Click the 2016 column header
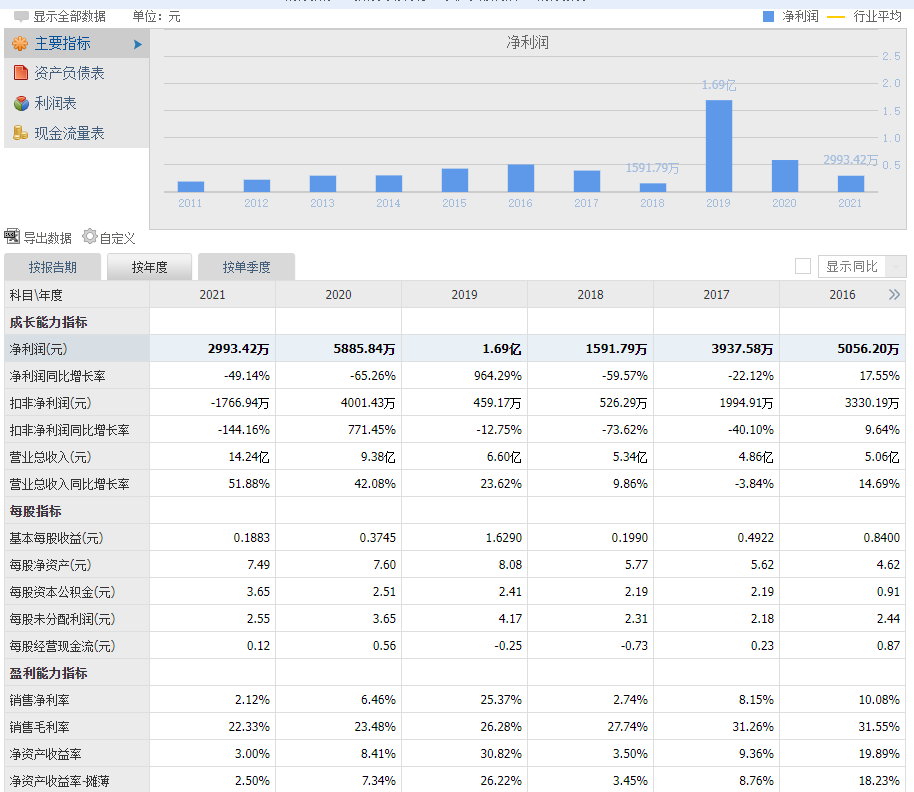The width and height of the screenshot is (914, 792). pos(842,295)
